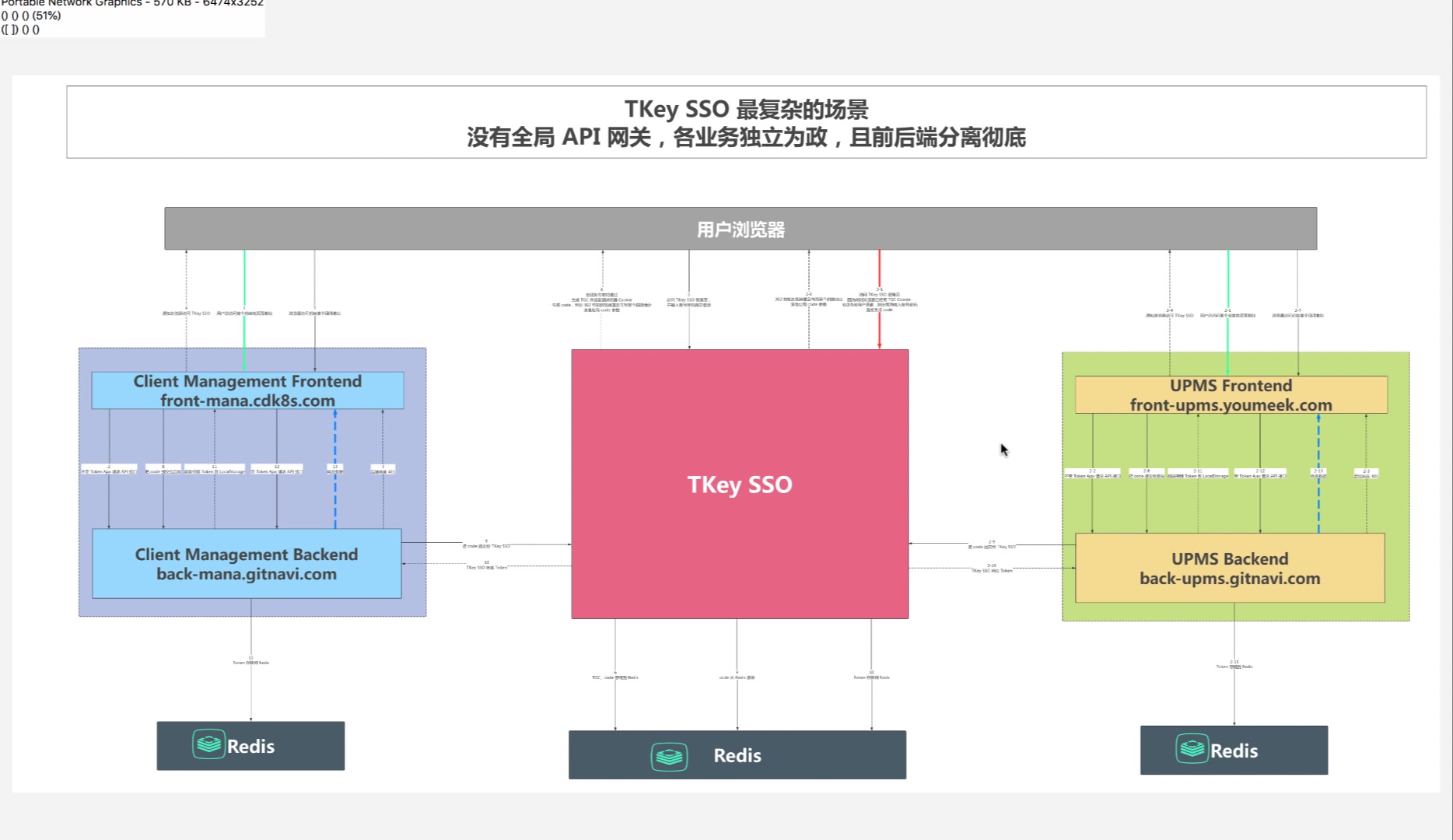Select the UPMS Frontend box
1453x840 pixels.
pyautogui.click(x=1231, y=395)
